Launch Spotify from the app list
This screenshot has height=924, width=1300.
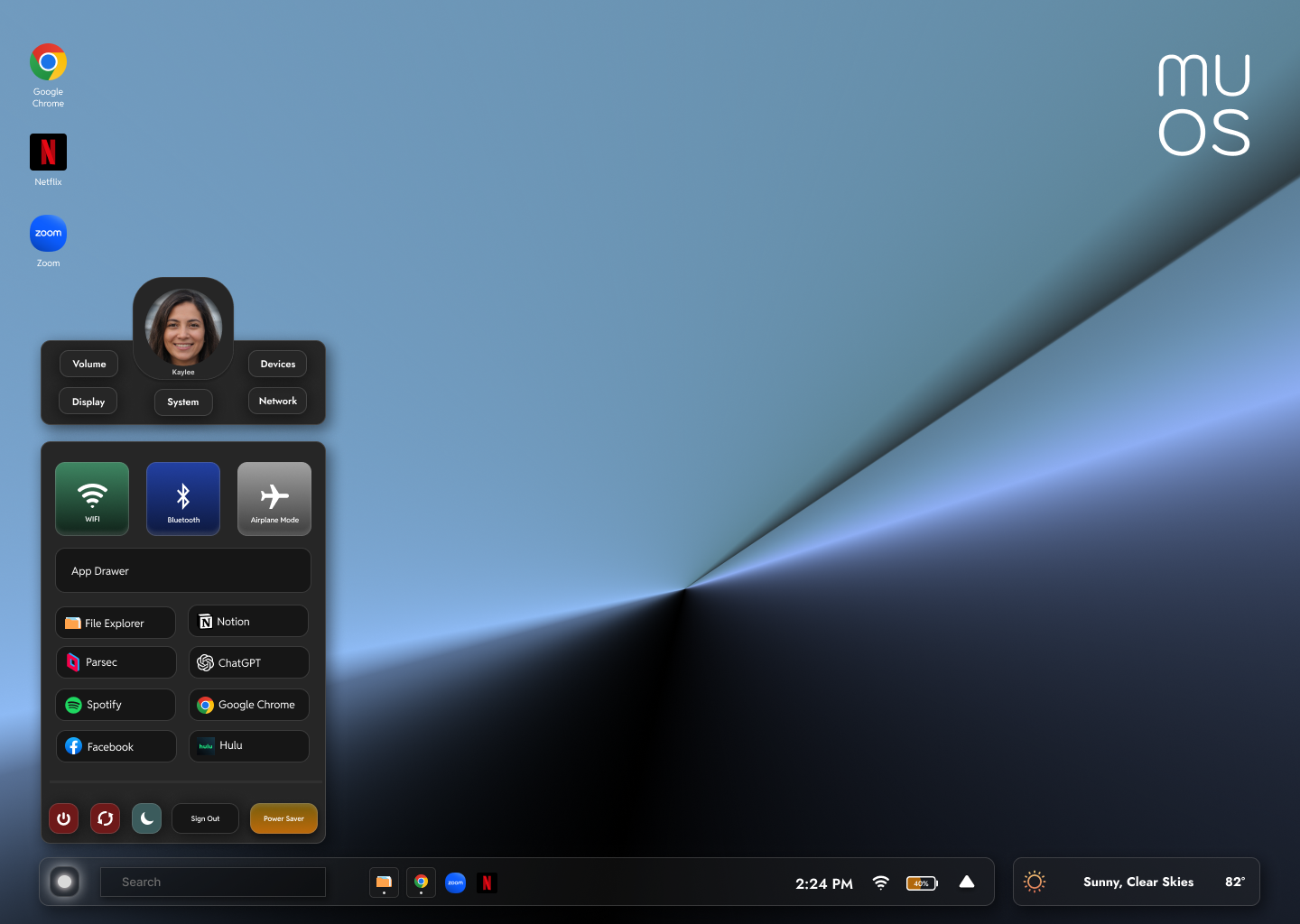[x=115, y=704]
